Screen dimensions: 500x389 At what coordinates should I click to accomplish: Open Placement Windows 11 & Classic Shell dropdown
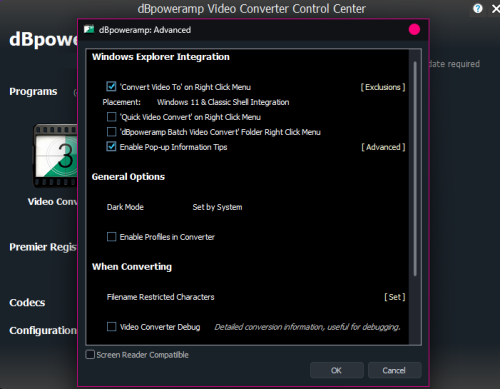click(x=223, y=102)
